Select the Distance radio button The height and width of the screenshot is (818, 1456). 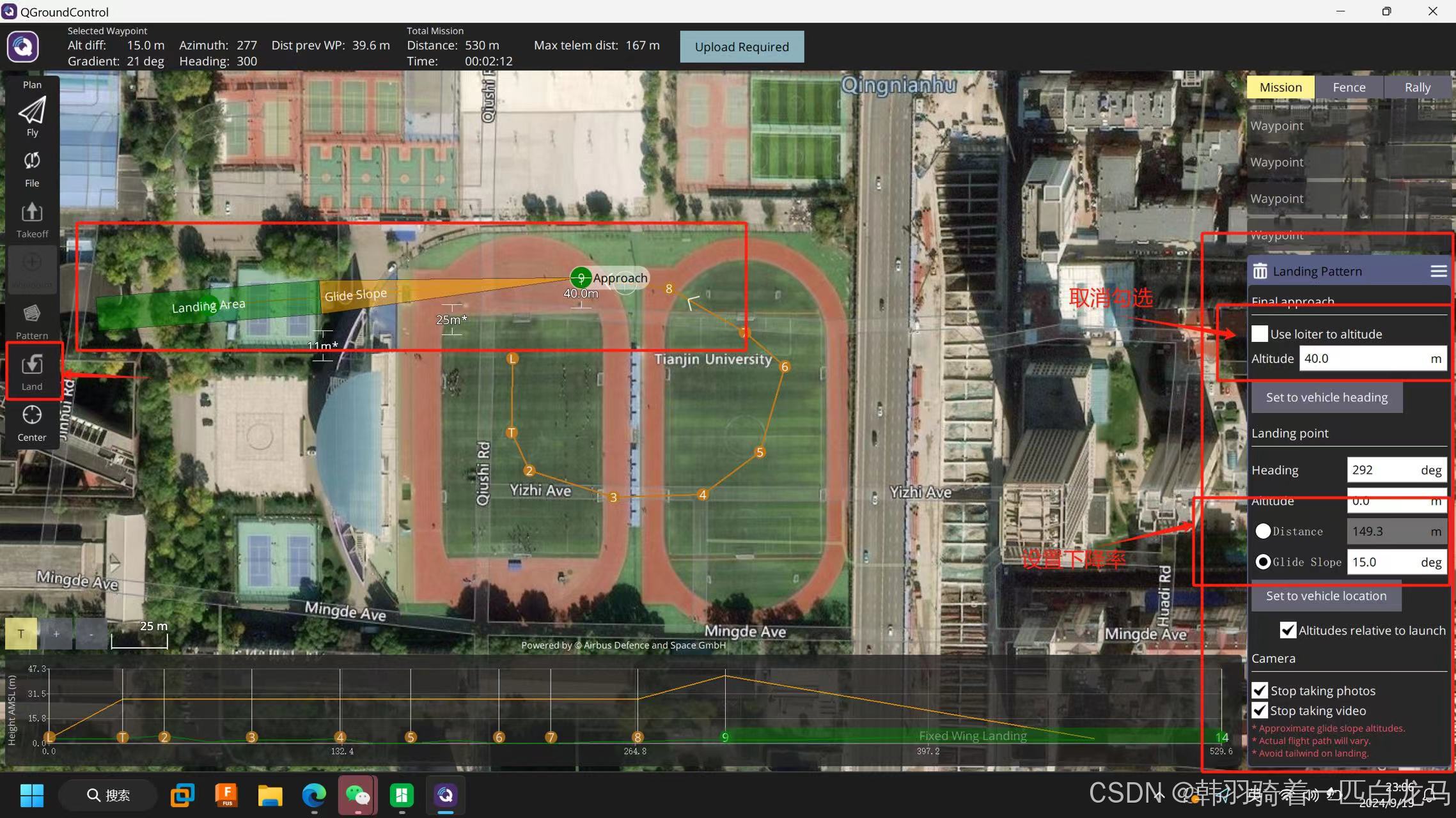[x=1263, y=531]
